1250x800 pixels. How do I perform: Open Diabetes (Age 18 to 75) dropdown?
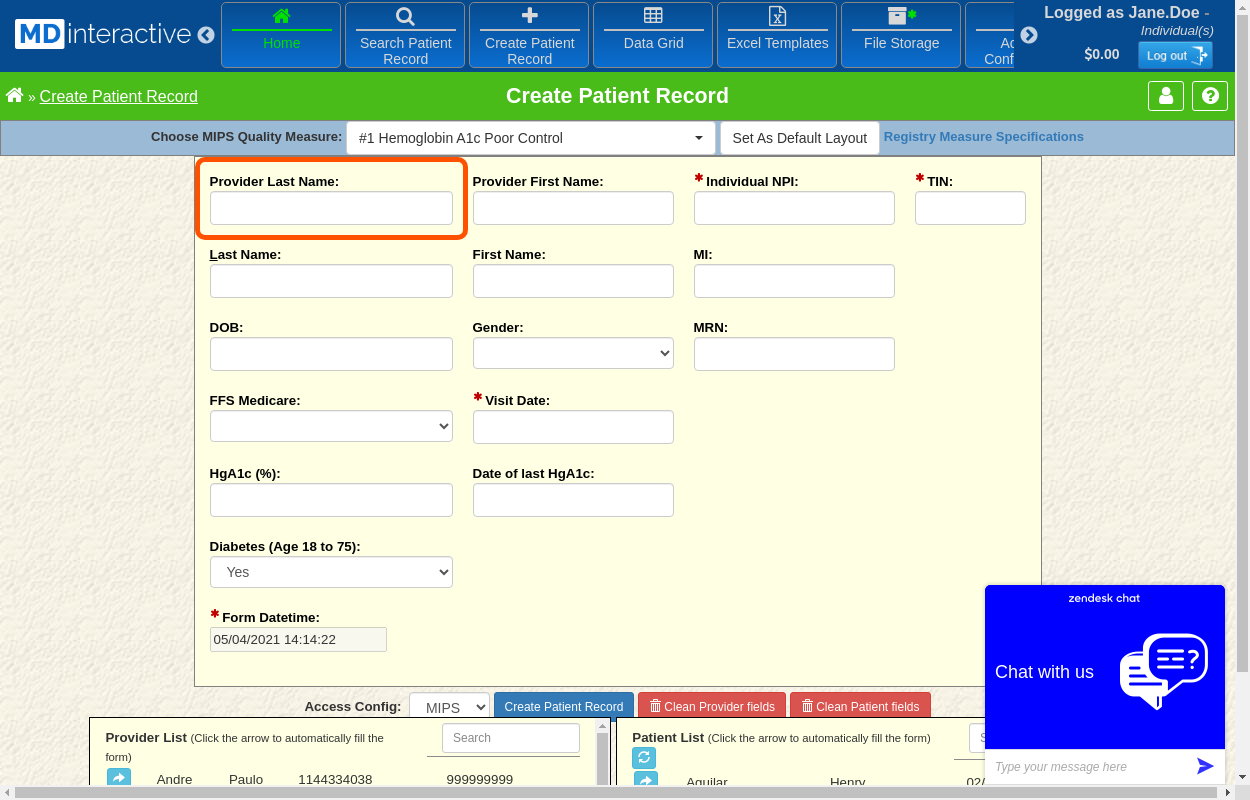[x=331, y=572]
